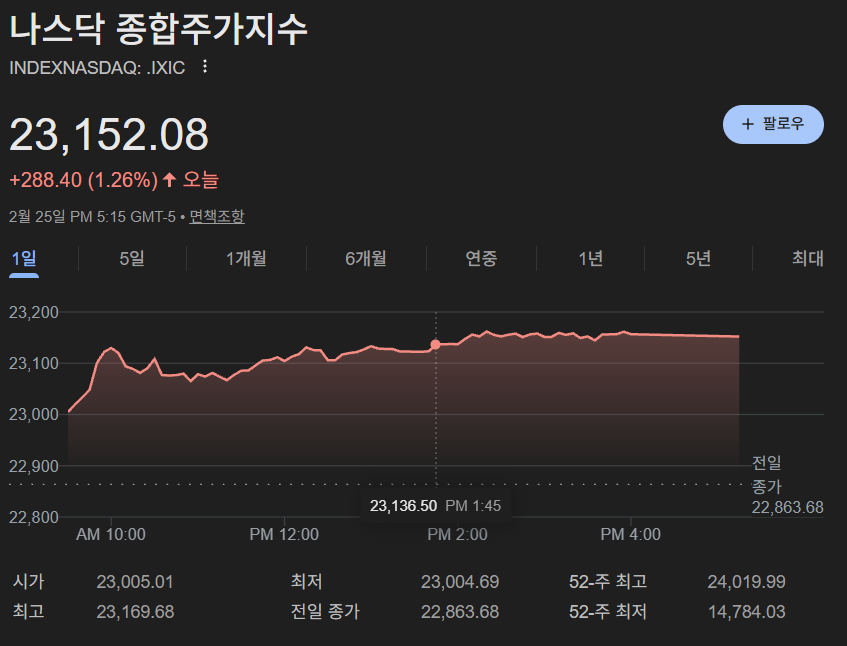Select the 5년 time range

click(x=698, y=257)
